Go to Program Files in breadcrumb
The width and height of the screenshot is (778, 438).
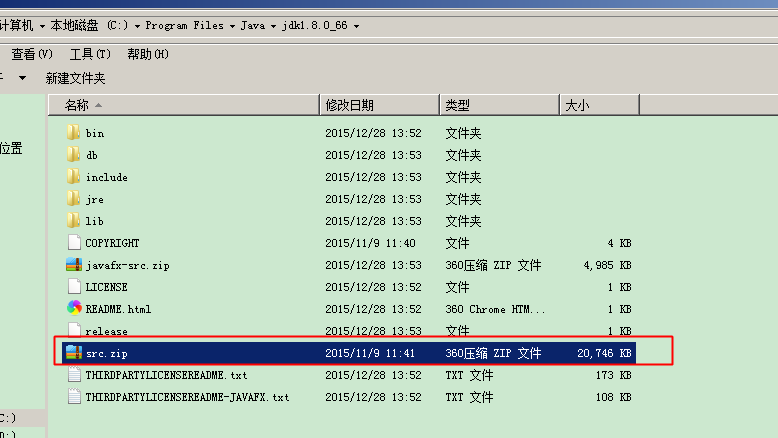pos(185,25)
